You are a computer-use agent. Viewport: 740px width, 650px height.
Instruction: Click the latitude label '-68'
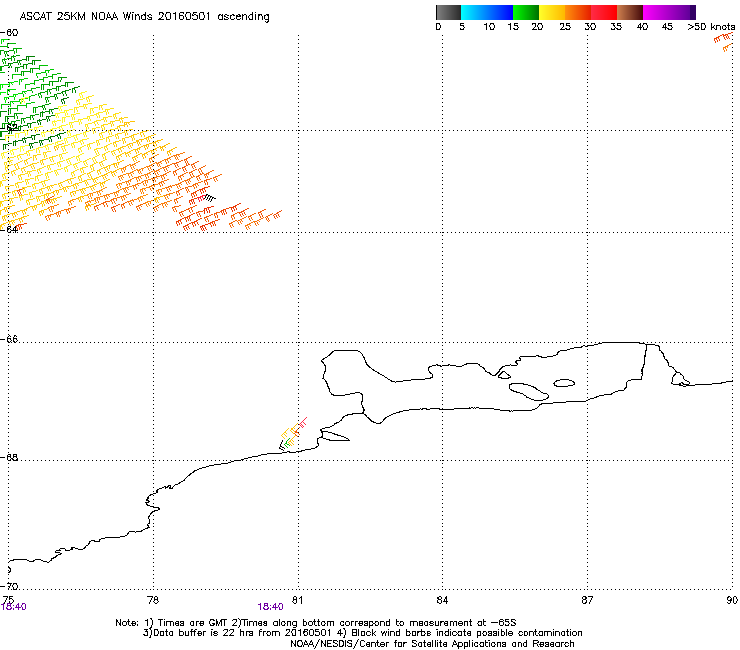pos(10,457)
